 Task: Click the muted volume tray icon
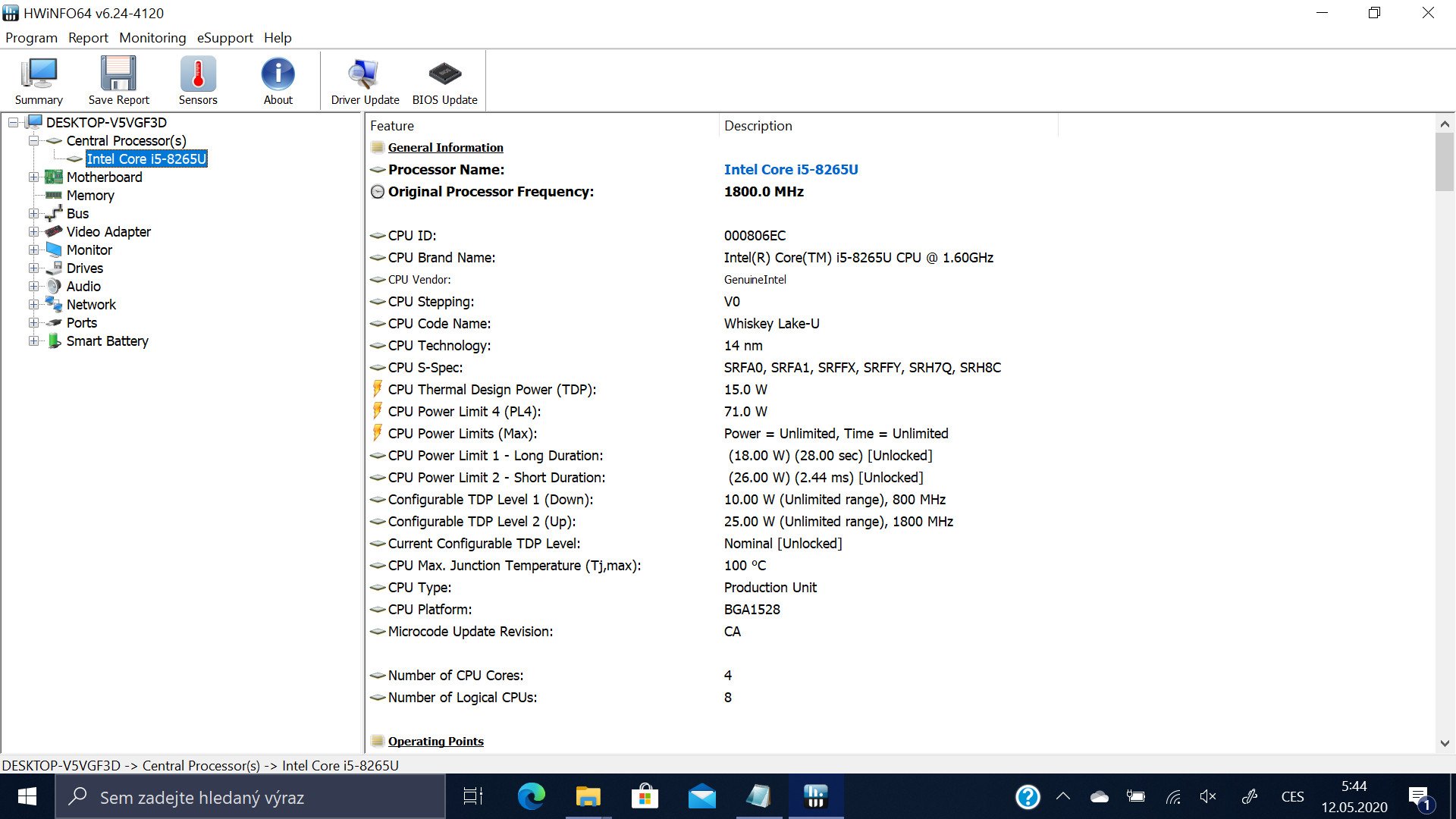point(1208,796)
